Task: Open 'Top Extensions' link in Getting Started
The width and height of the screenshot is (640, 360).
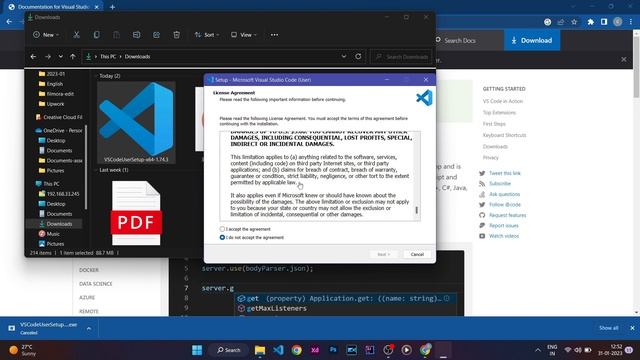Action: pos(499,113)
